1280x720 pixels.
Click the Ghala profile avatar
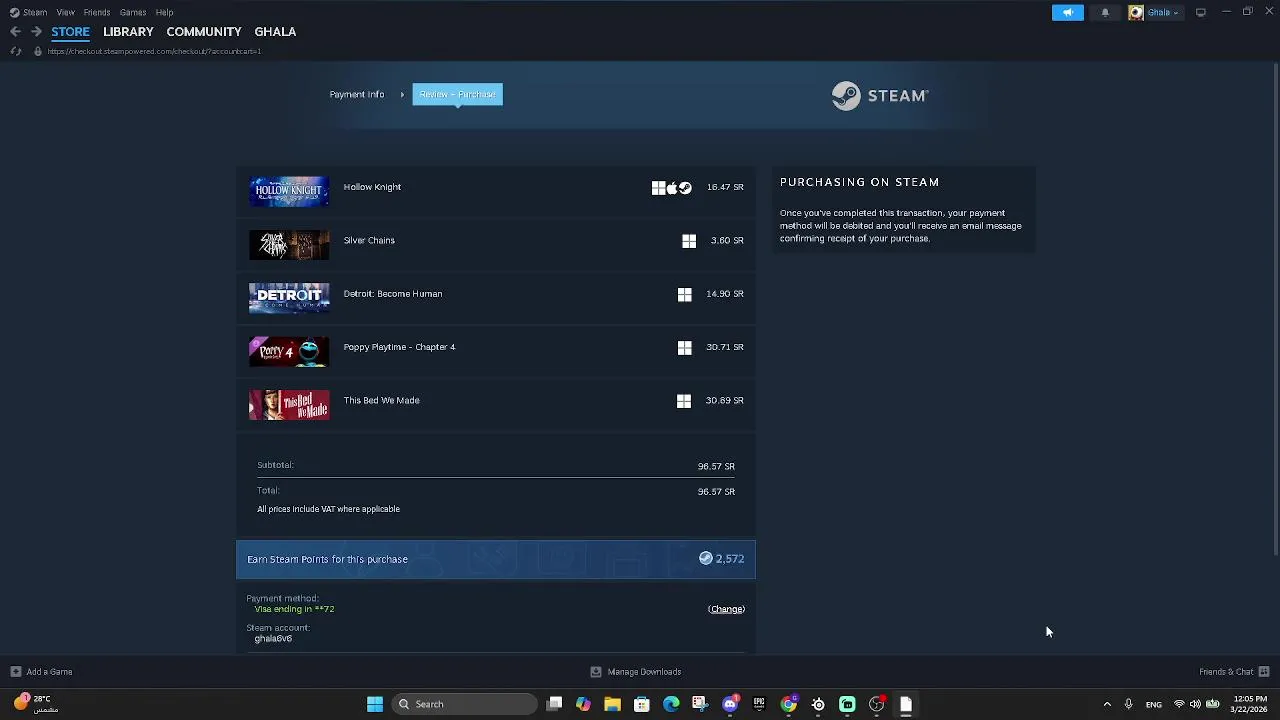tap(1136, 12)
